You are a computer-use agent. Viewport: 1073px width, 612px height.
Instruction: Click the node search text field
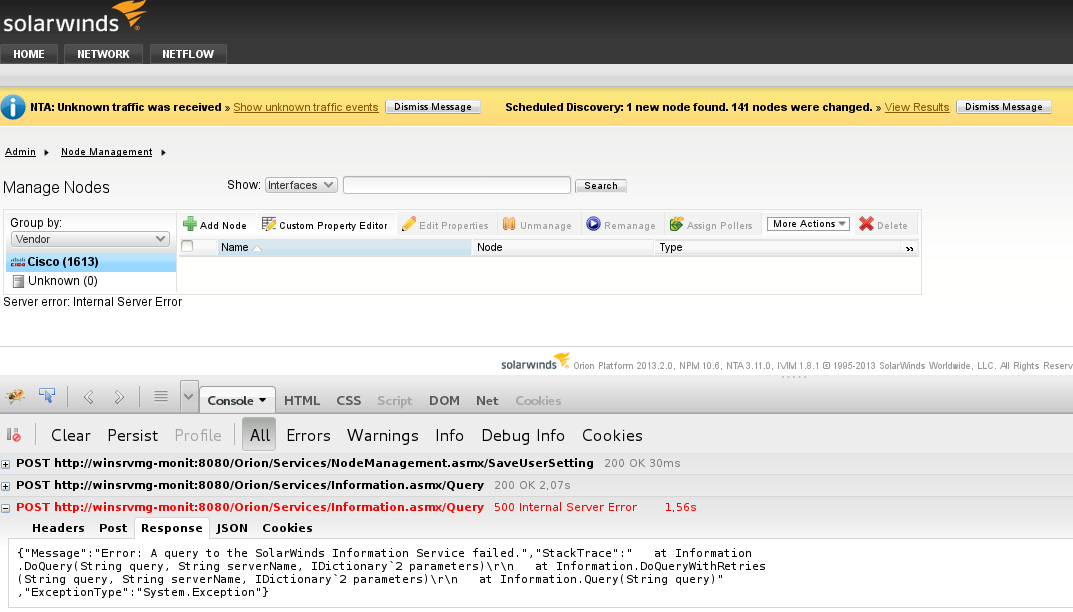tap(456, 185)
